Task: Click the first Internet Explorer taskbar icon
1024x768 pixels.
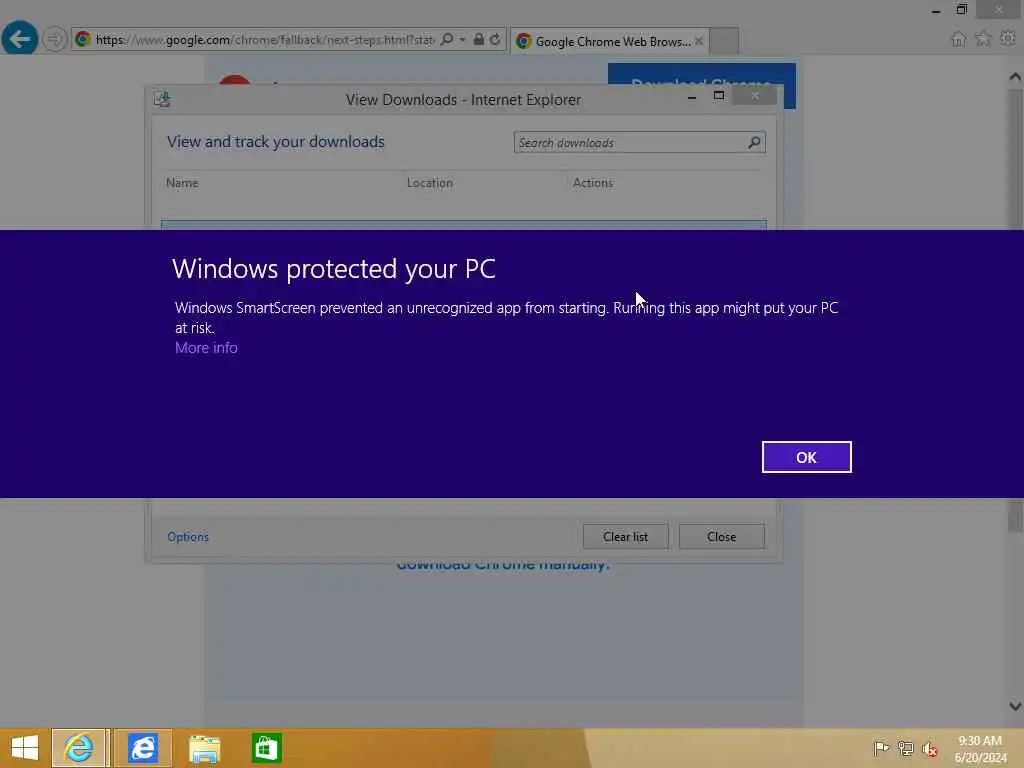Action: [x=79, y=748]
